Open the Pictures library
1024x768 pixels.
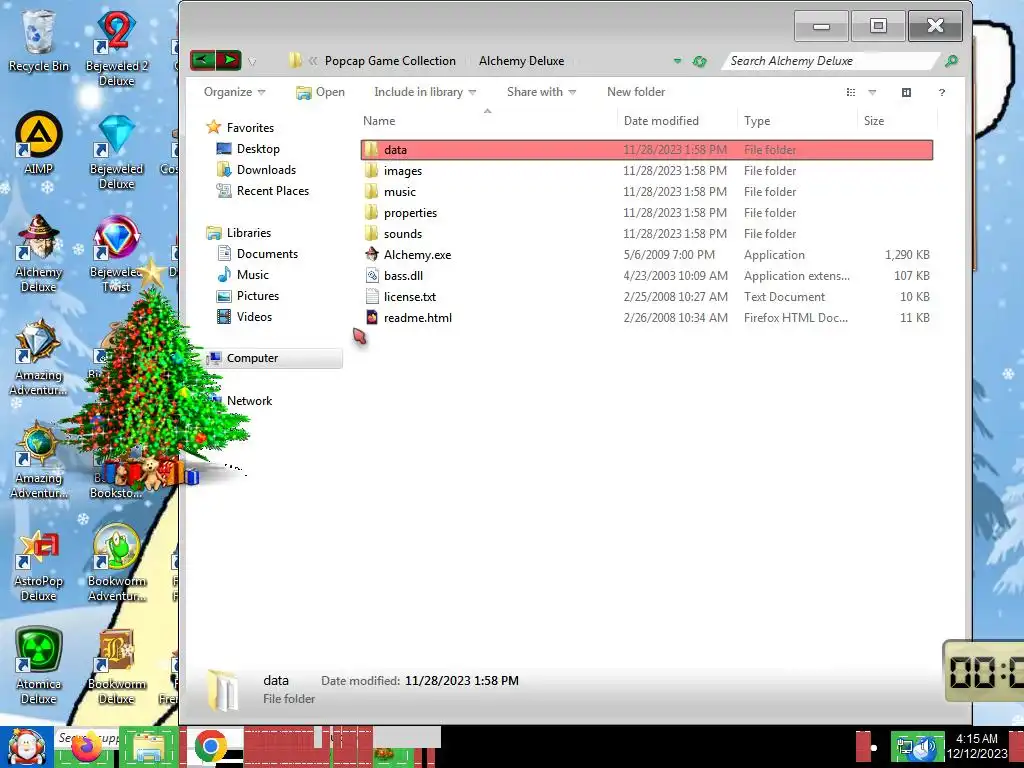(x=248, y=296)
